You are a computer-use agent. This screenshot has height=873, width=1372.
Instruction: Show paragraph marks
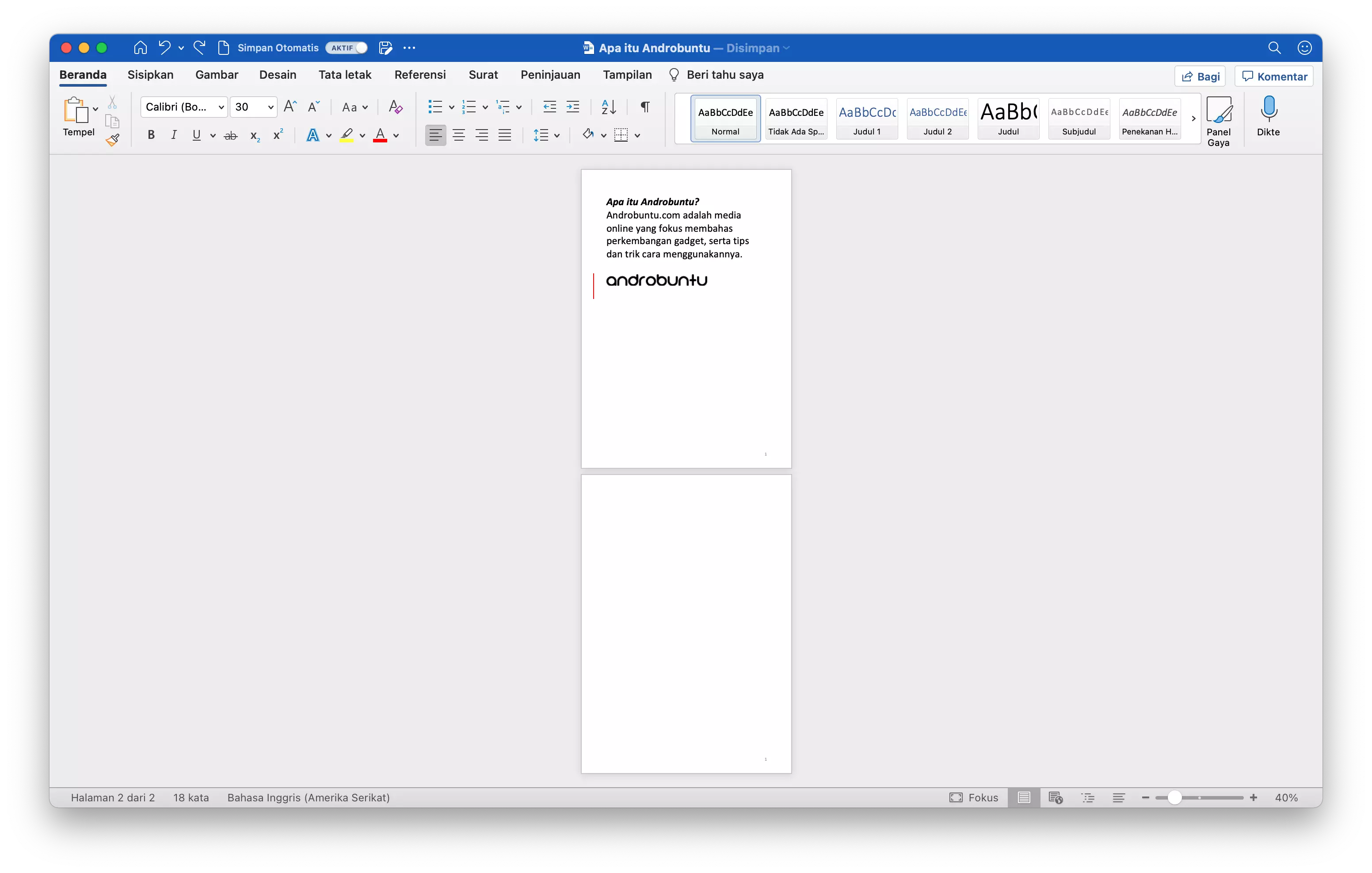tap(644, 107)
